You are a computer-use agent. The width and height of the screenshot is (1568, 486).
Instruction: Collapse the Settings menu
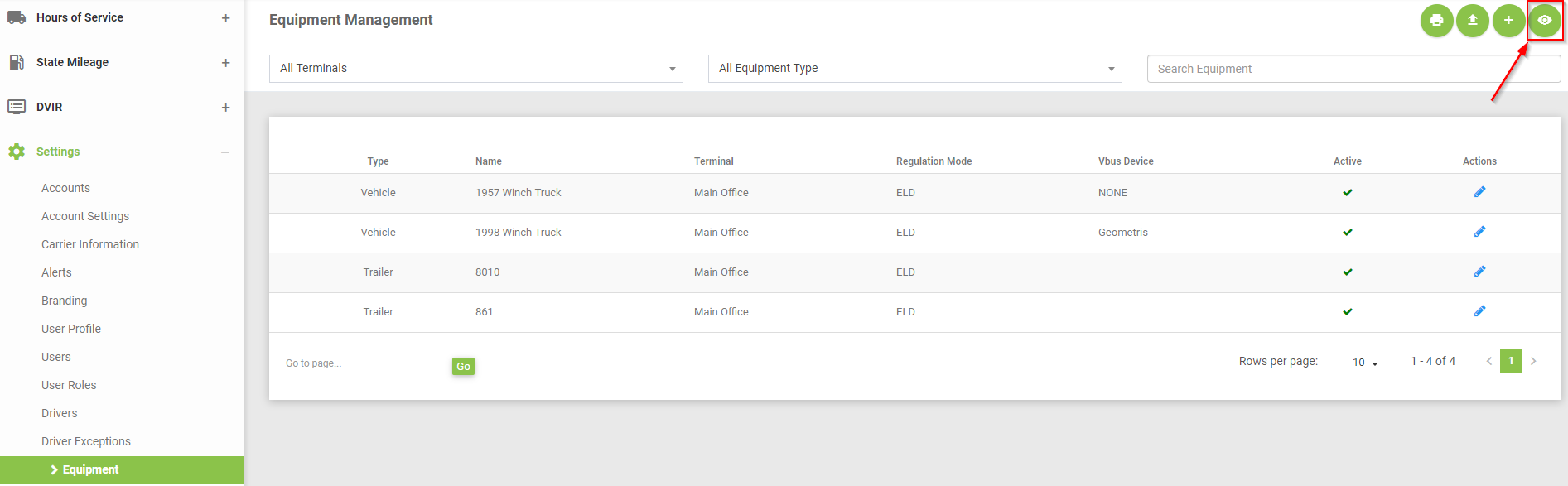click(x=225, y=152)
